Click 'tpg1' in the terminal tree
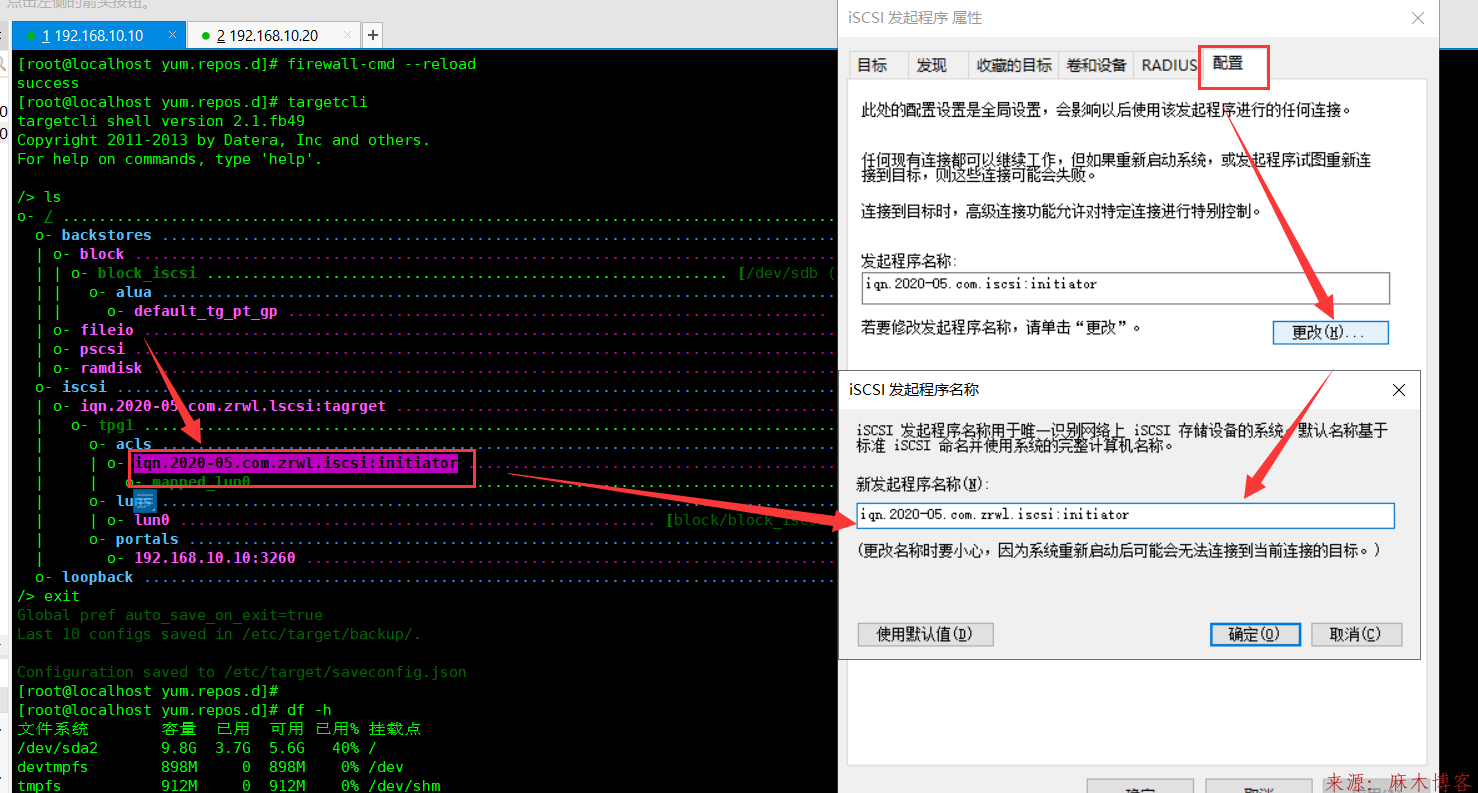1478x793 pixels. point(116,425)
